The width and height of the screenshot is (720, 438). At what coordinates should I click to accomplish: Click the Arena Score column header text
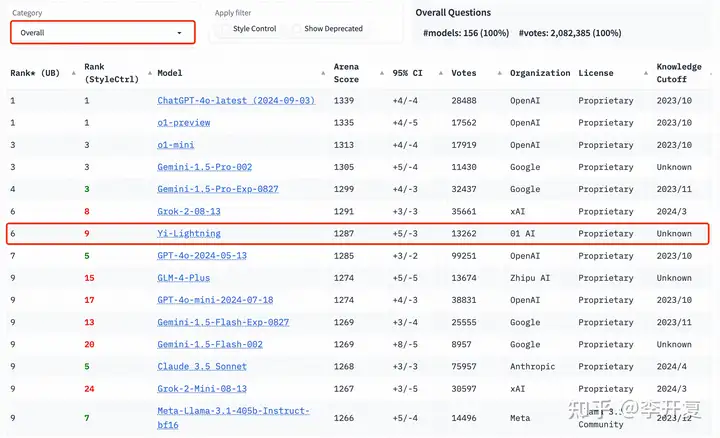(346, 73)
